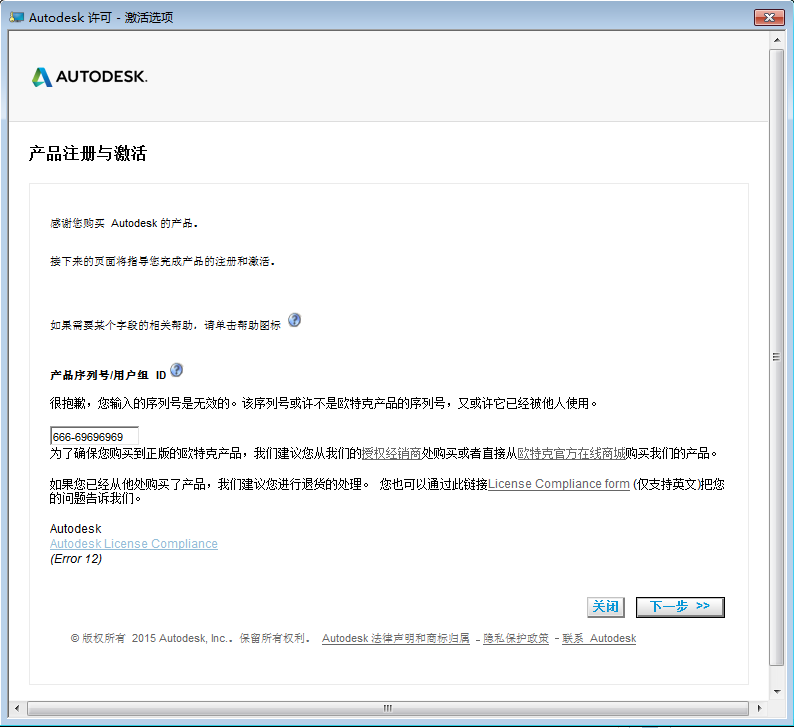Click the serial number input field
The image size is (794, 728).
click(x=94, y=436)
